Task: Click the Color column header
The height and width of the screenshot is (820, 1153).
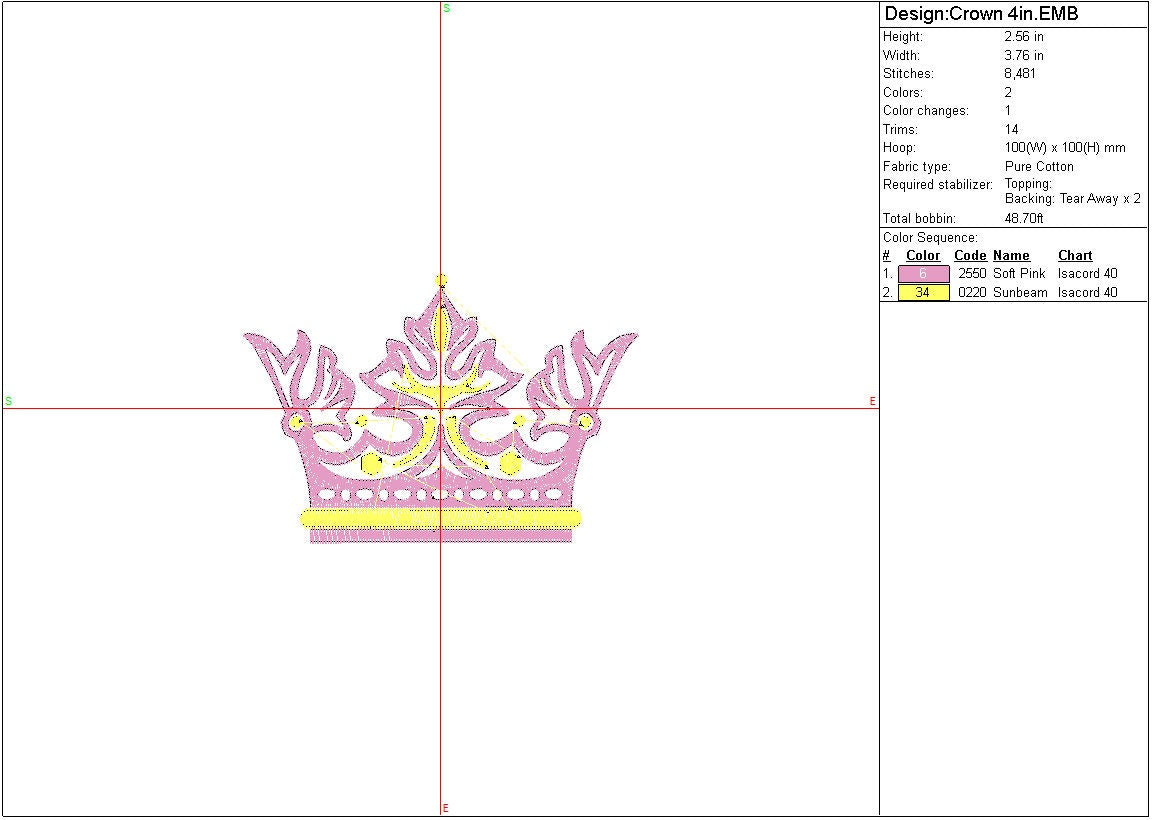Action: coord(923,256)
